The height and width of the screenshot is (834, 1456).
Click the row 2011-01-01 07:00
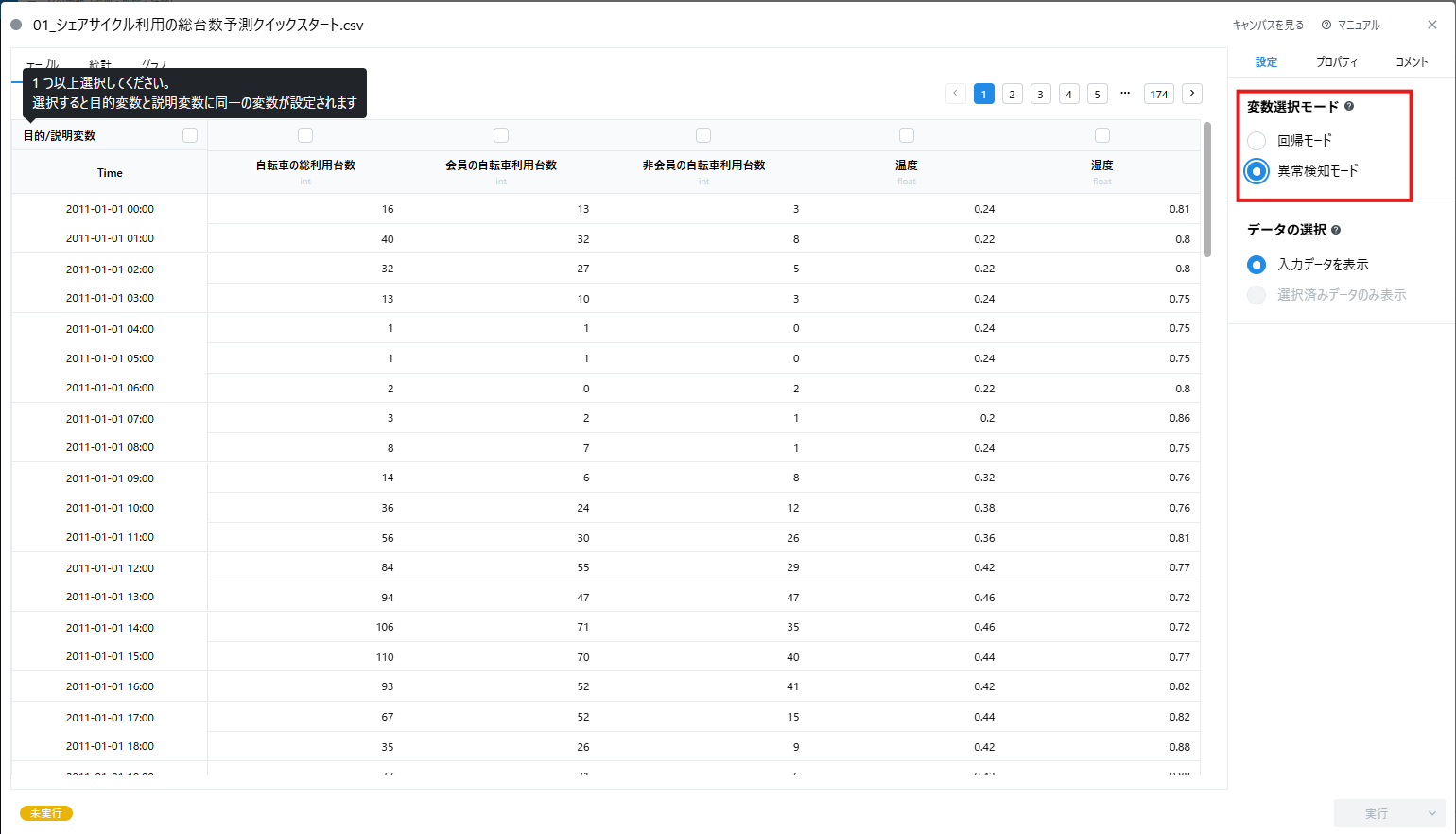(x=606, y=418)
